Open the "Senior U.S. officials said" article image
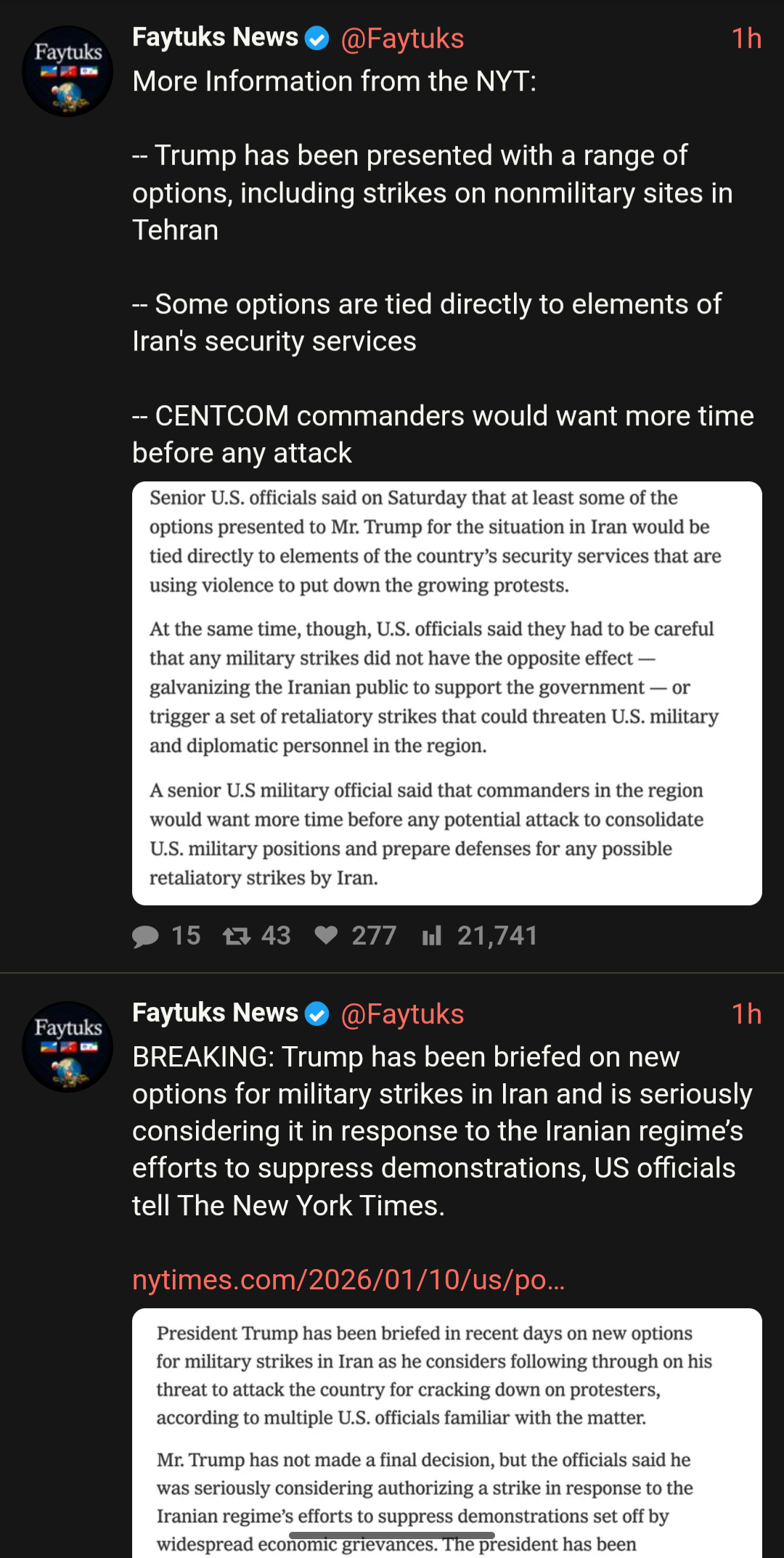 (446, 693)
